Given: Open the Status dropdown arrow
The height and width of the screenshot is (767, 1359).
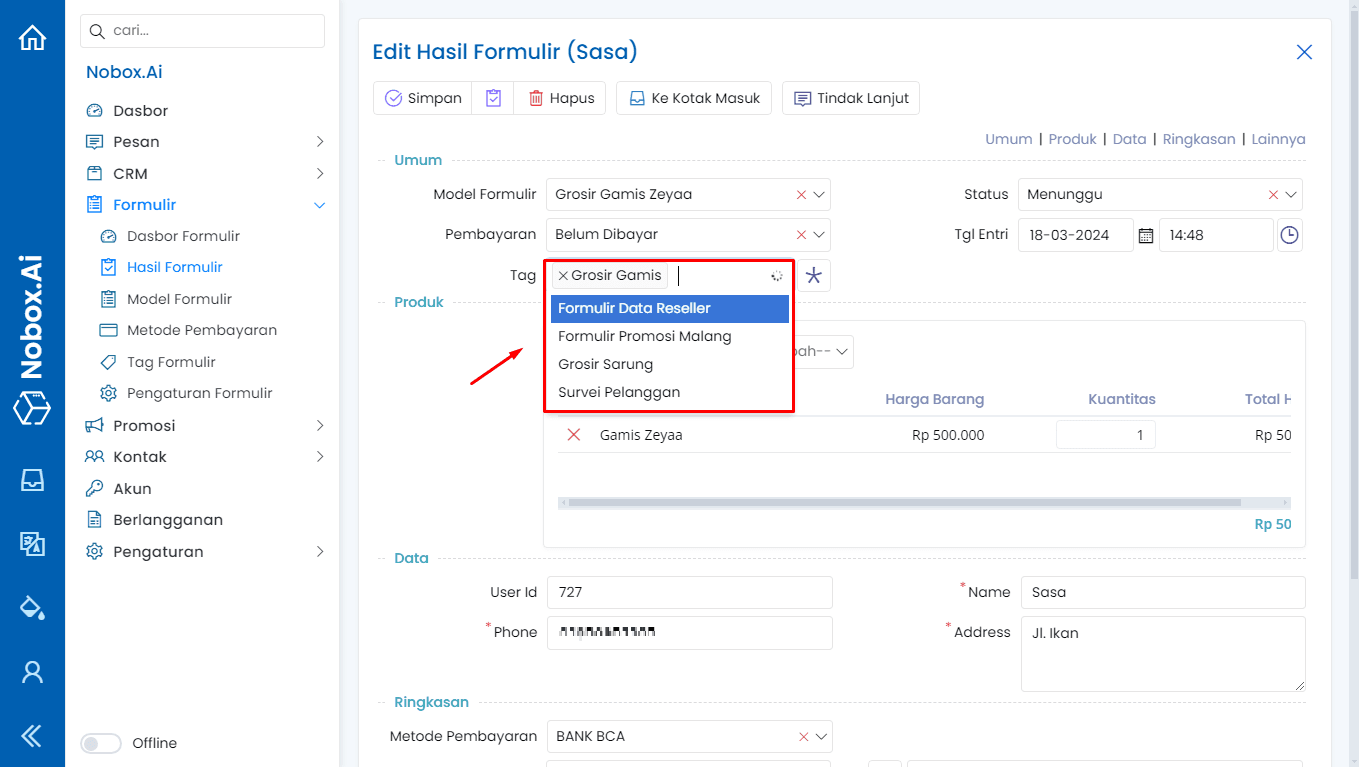Looking at the screenshot, I should (1291, 195).
